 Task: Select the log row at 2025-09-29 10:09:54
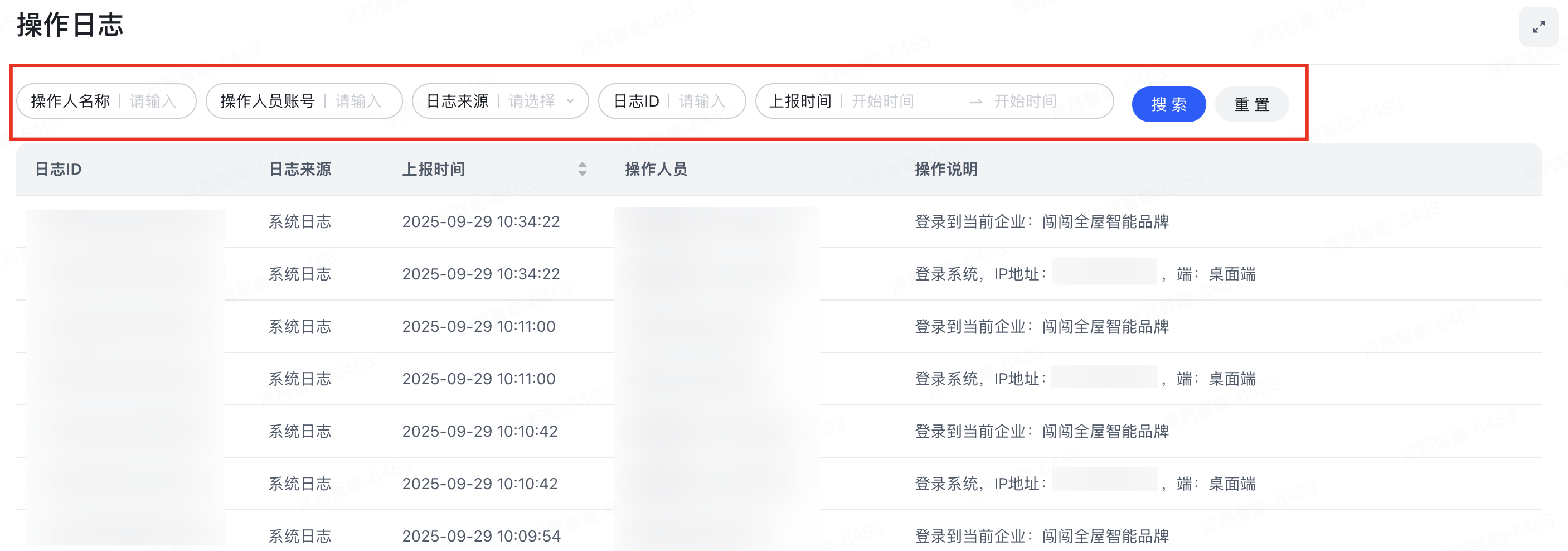(481, 536)
